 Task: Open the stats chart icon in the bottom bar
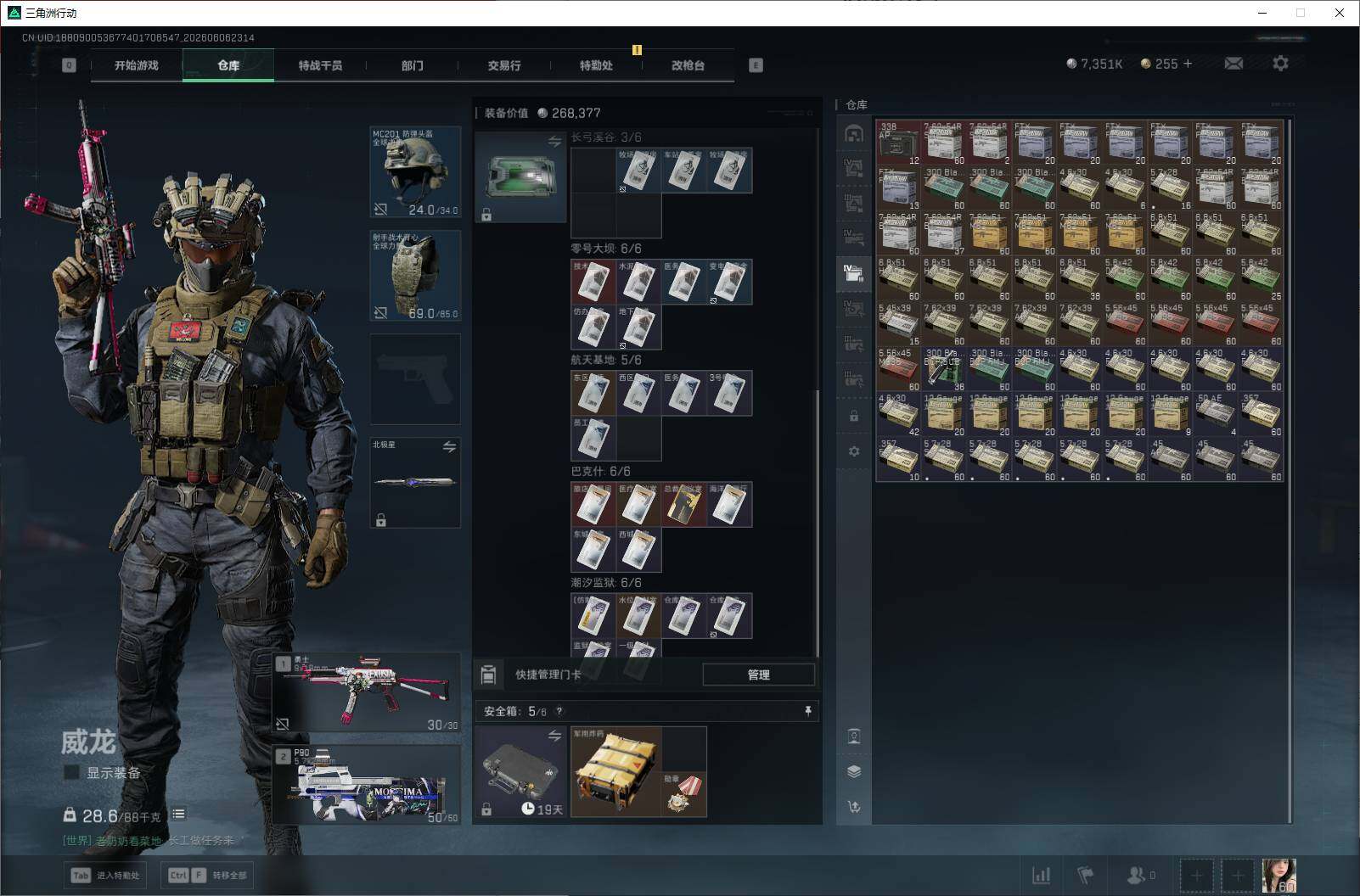click(1041, 875)
